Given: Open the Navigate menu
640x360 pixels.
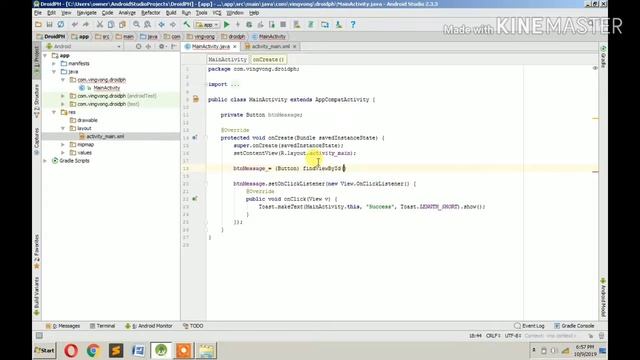Looking at the screenshot, I should (87, 13).
